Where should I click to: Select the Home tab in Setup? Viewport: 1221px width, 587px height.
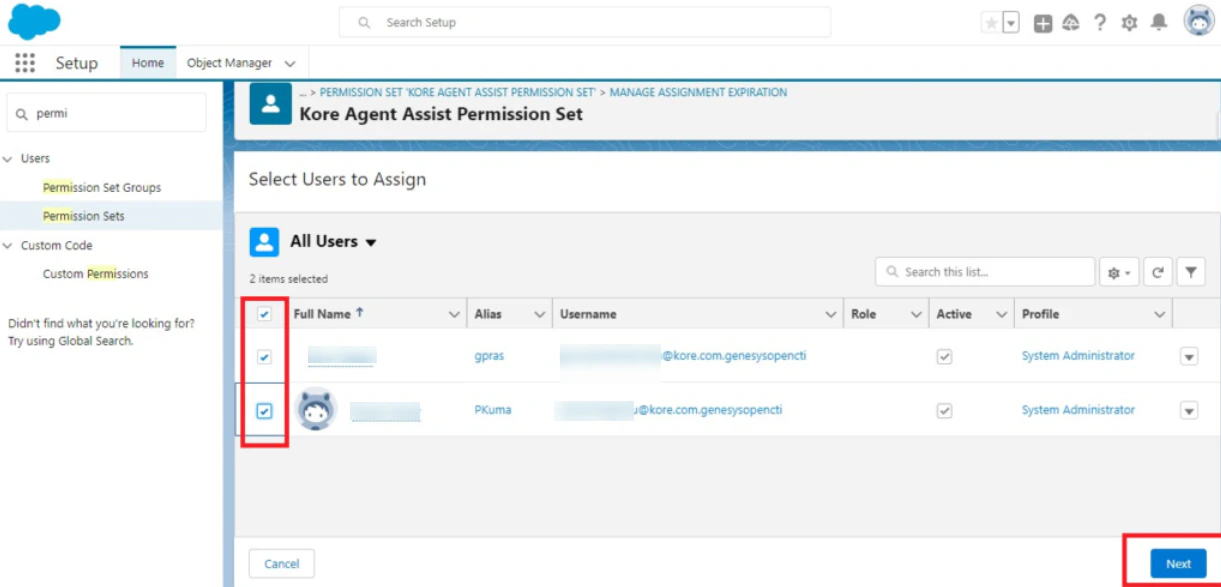pos(148,62)
